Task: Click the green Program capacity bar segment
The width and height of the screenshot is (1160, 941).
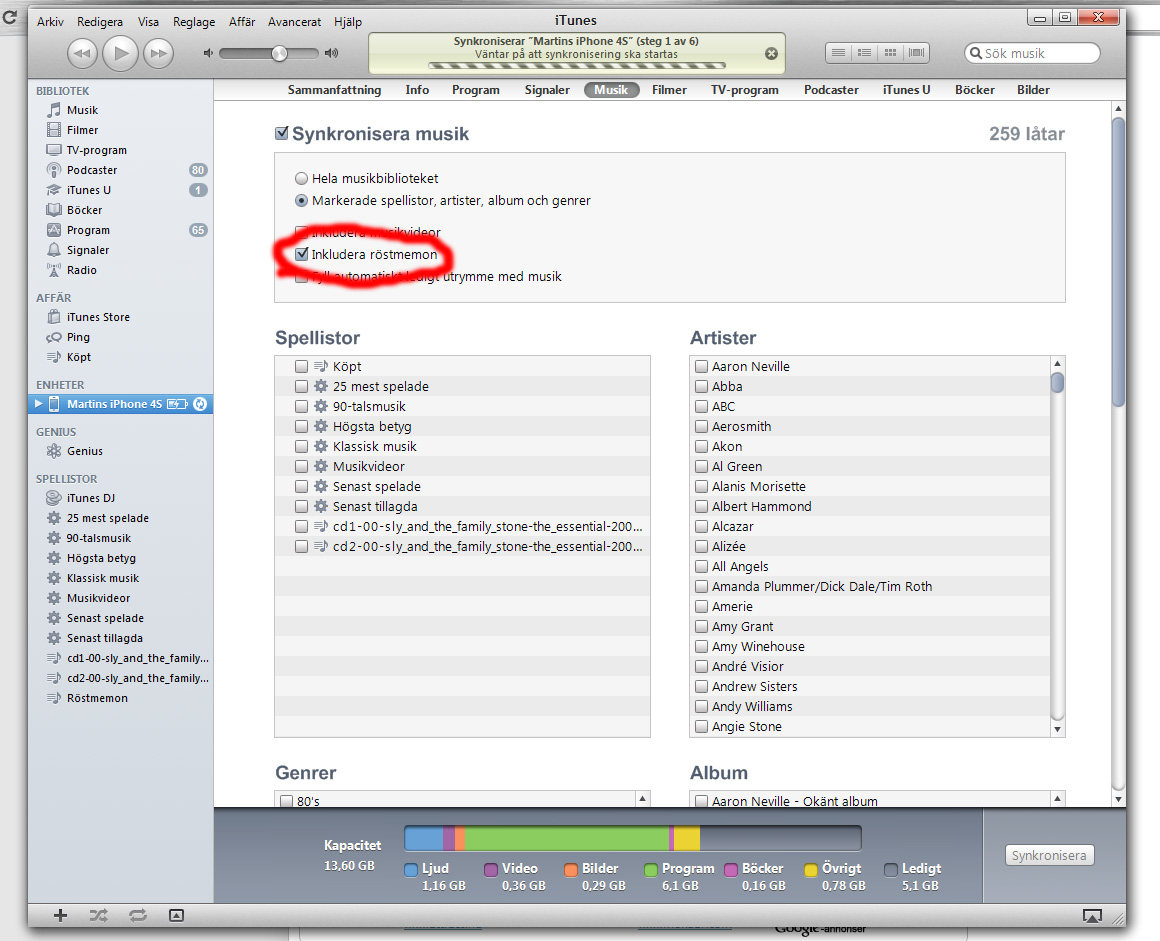Action: tap(567, 838)
